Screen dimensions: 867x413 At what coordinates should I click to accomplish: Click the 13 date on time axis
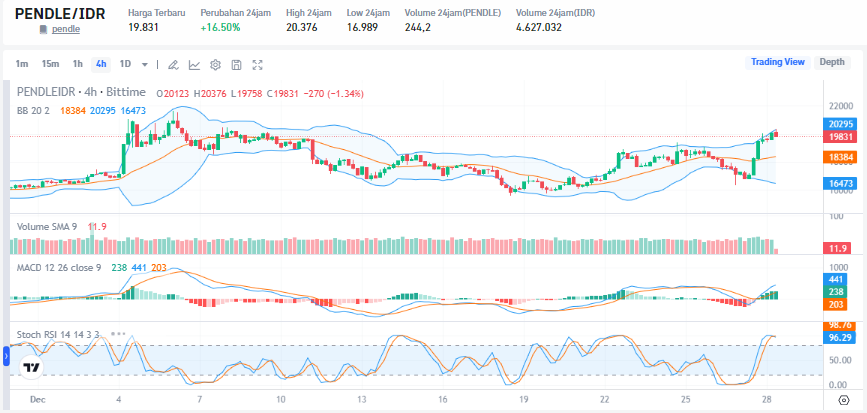tap(362, 400)
